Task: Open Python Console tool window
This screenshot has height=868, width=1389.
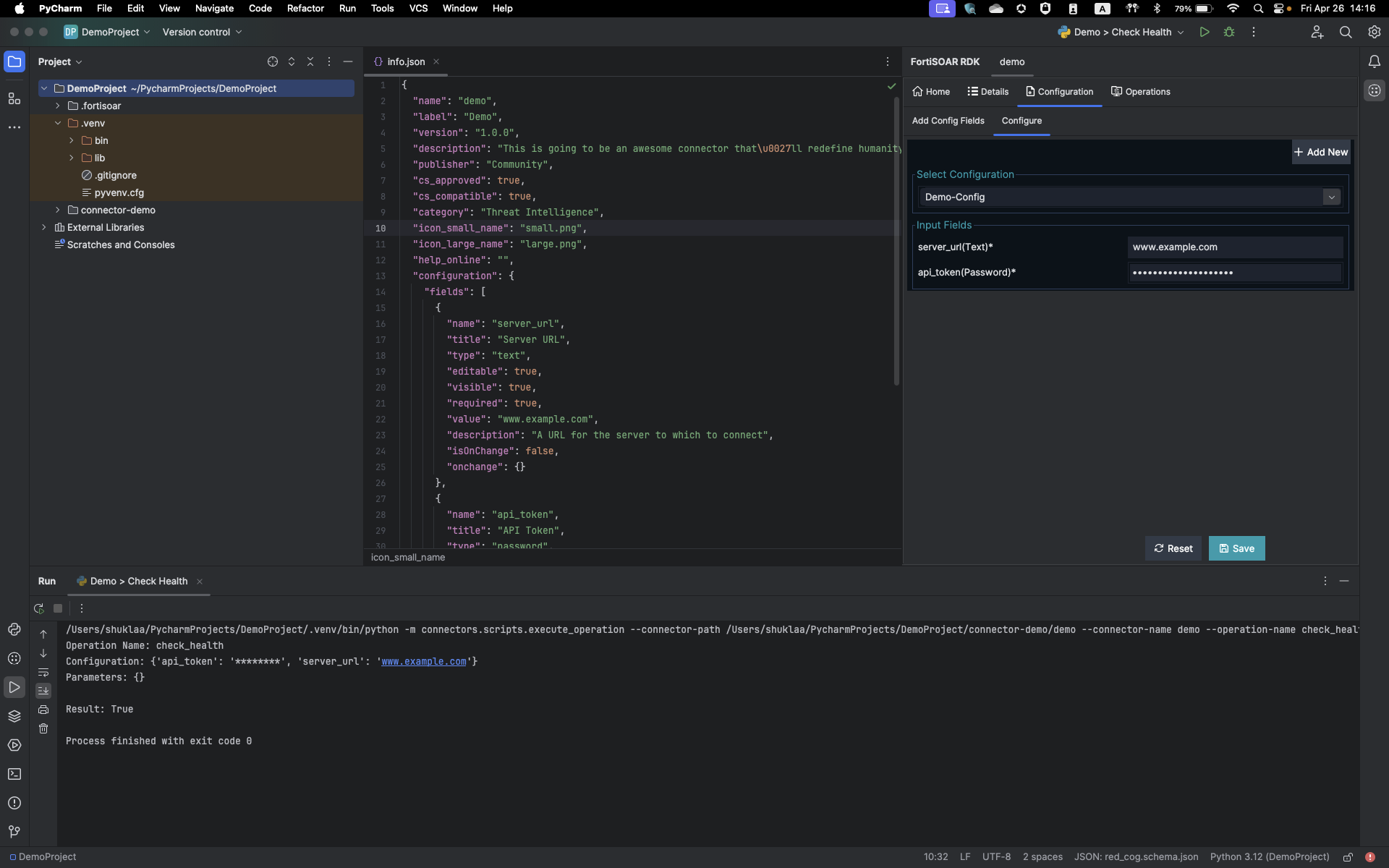Action: tap(14, 629)
